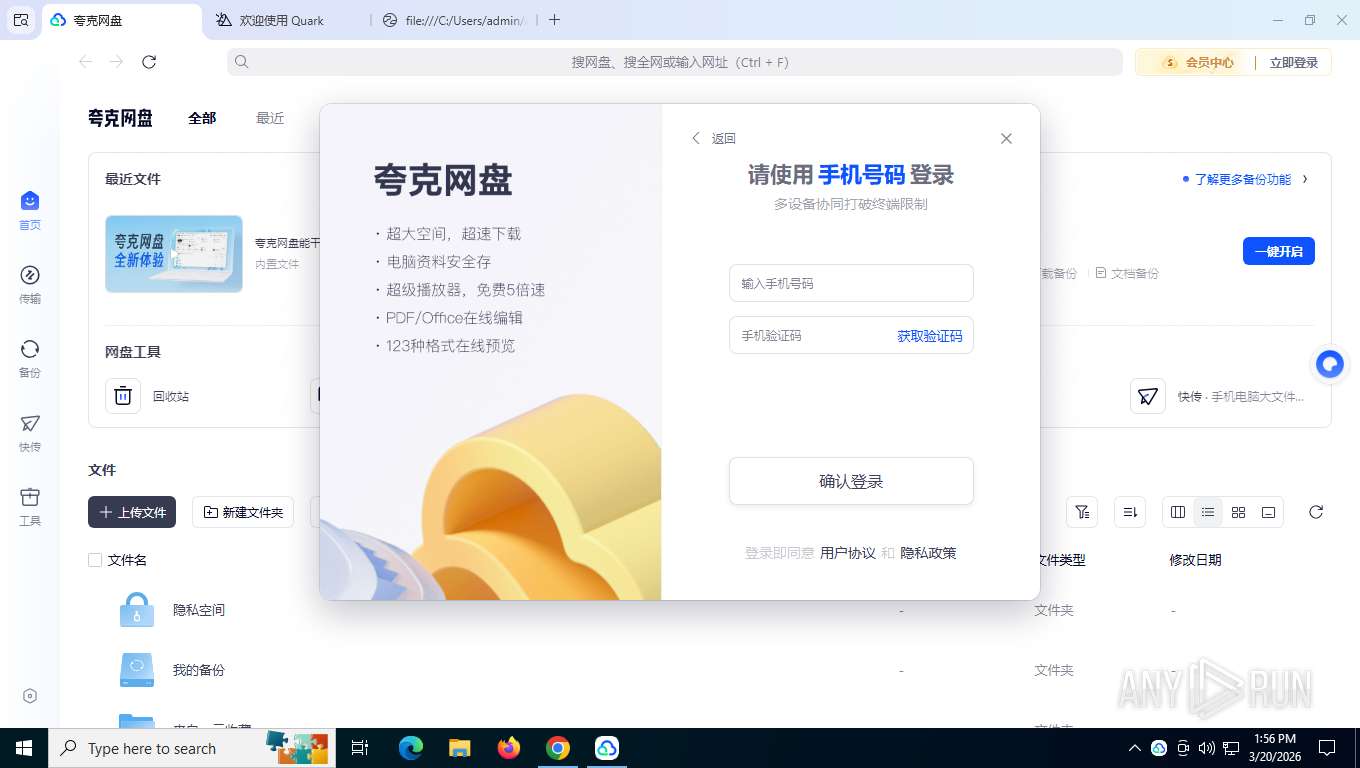Open the 用户协议 link
The height and width of the screenshot is (768, 1360).
[848, 553]
